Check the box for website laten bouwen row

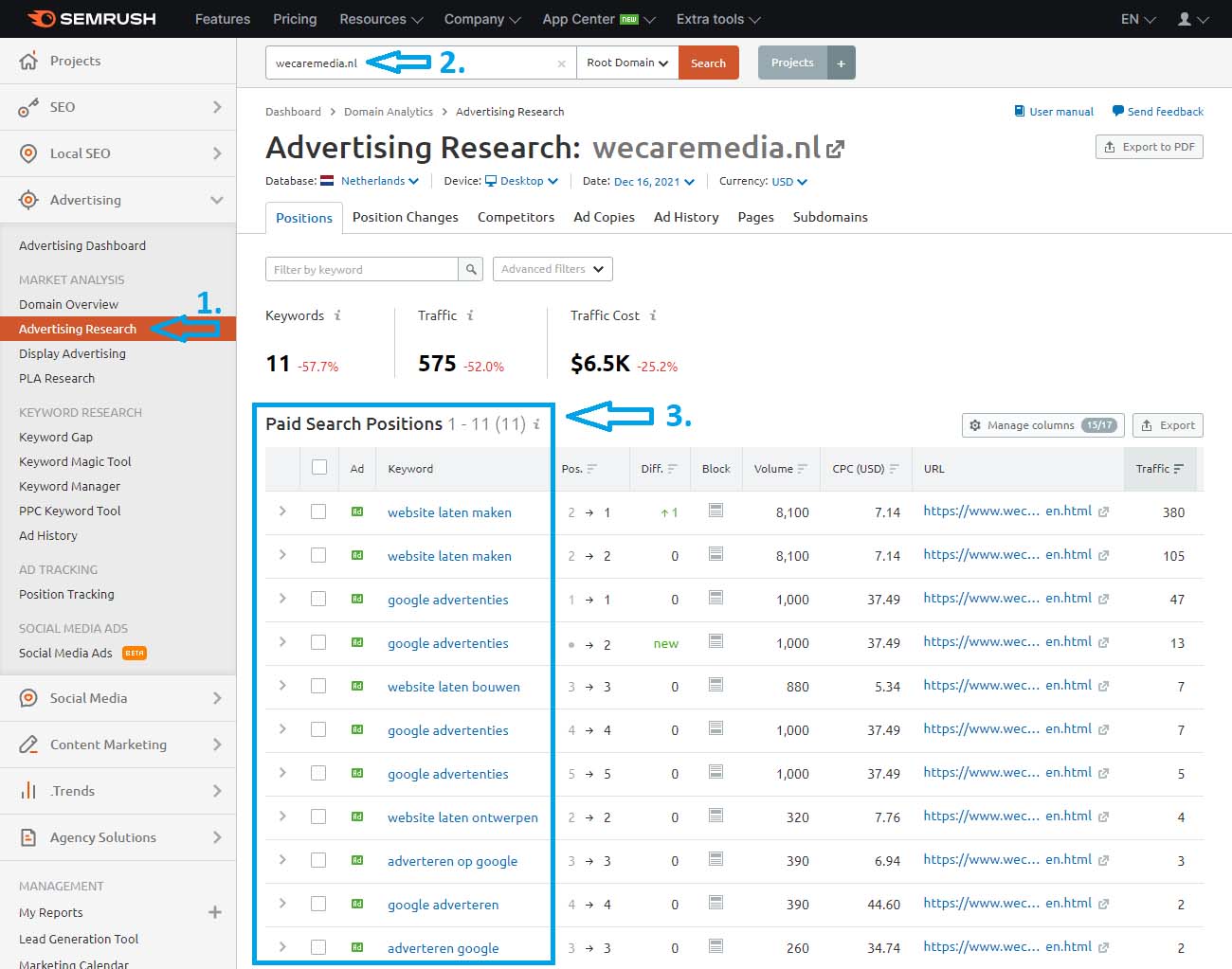[x=318, y=686]
